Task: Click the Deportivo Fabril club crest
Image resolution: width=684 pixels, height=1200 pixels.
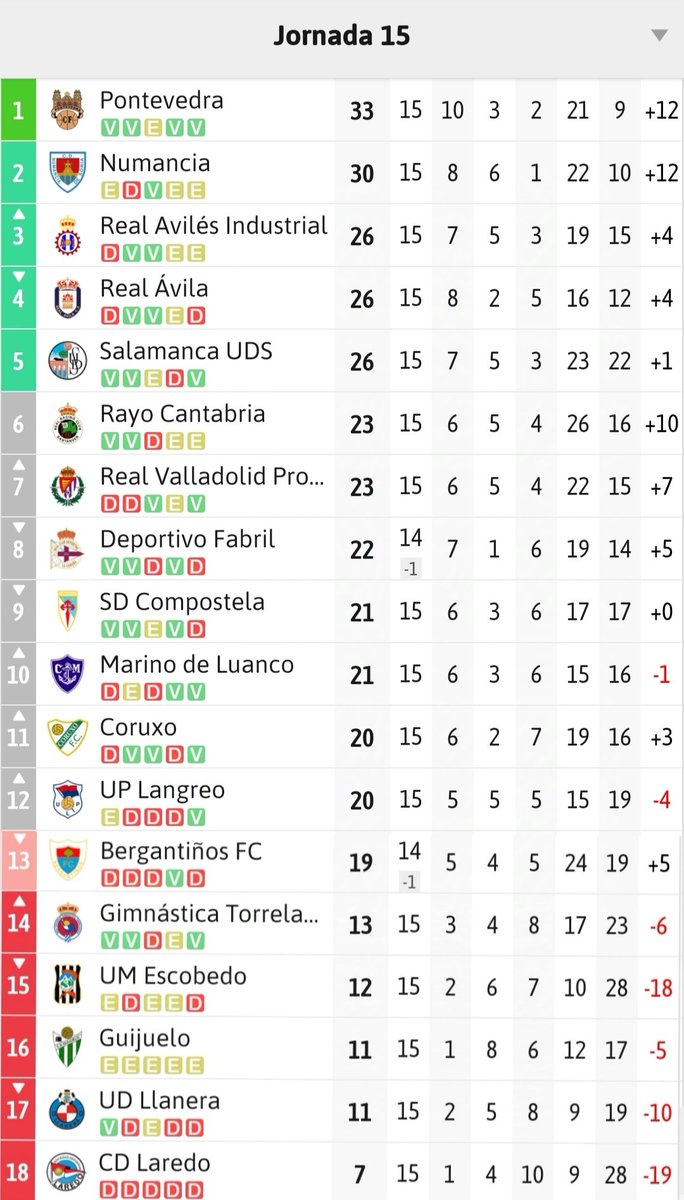Action: tap(68, 548)
